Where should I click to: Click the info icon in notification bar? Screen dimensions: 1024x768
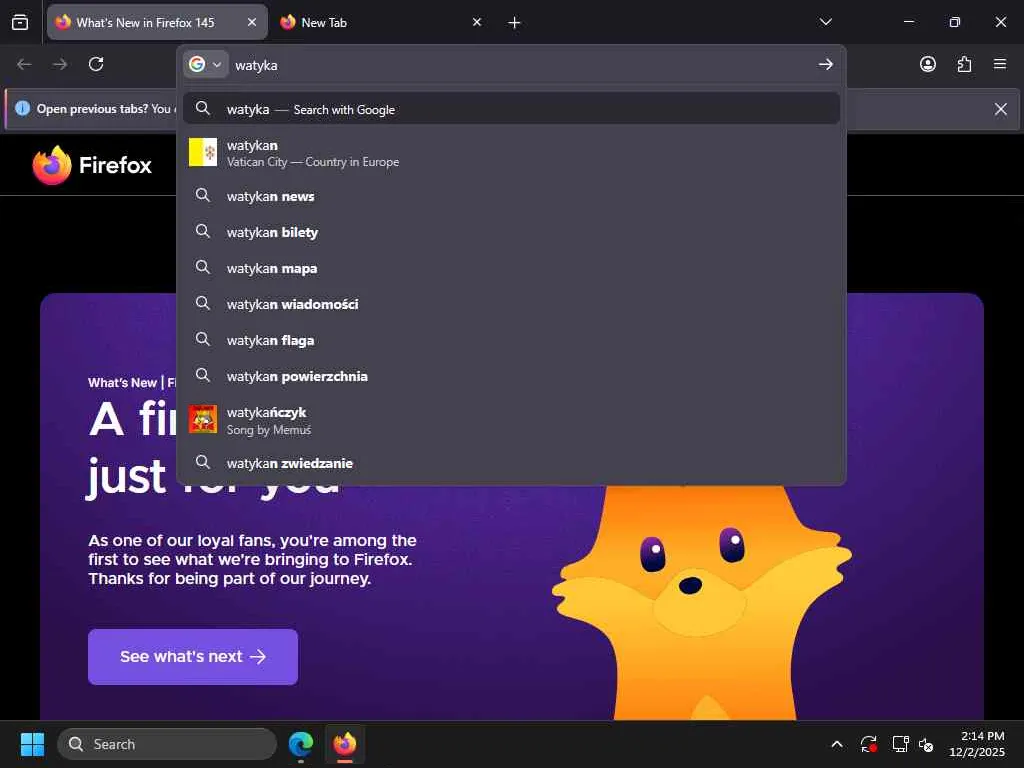[x=22, y=108]
